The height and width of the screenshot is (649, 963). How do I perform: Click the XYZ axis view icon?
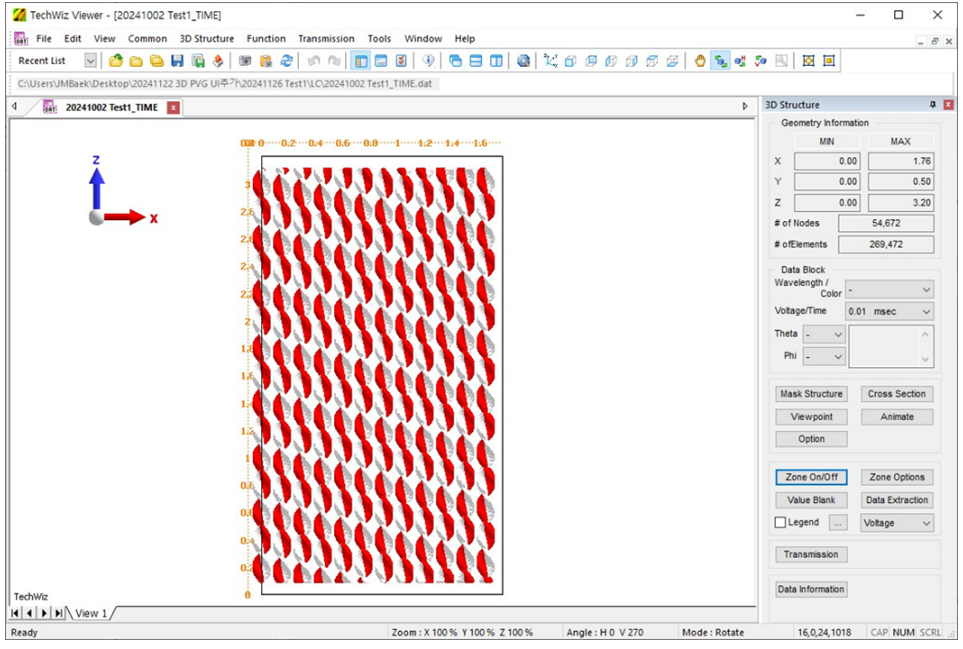click(550, 61)
